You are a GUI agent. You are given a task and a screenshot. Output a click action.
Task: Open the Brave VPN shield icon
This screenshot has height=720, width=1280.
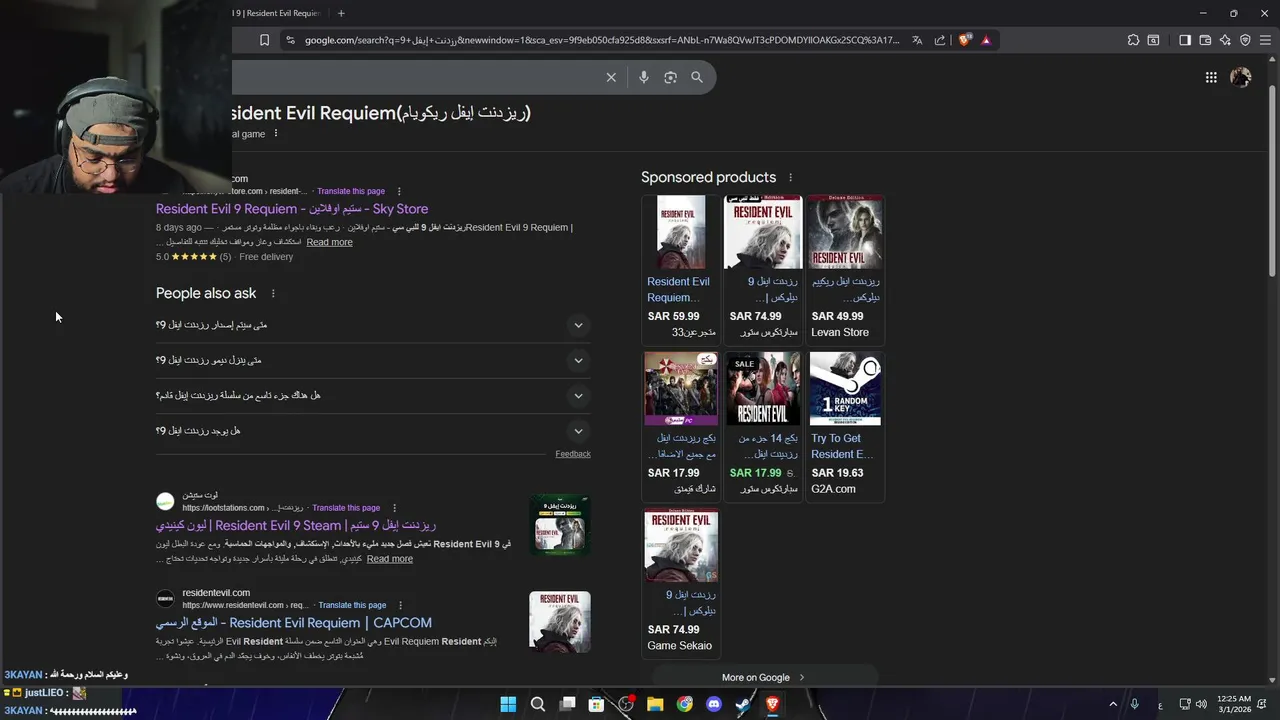pos(1245,40)
